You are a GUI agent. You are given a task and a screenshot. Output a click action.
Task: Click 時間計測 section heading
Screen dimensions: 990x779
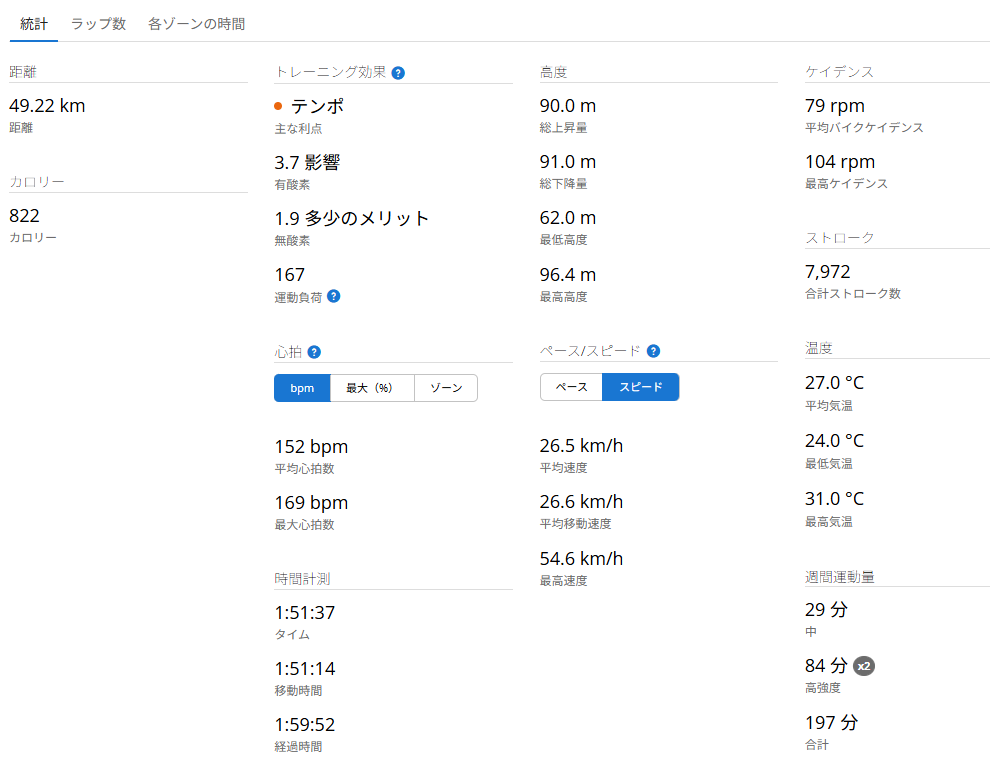[x=302, y=579]
